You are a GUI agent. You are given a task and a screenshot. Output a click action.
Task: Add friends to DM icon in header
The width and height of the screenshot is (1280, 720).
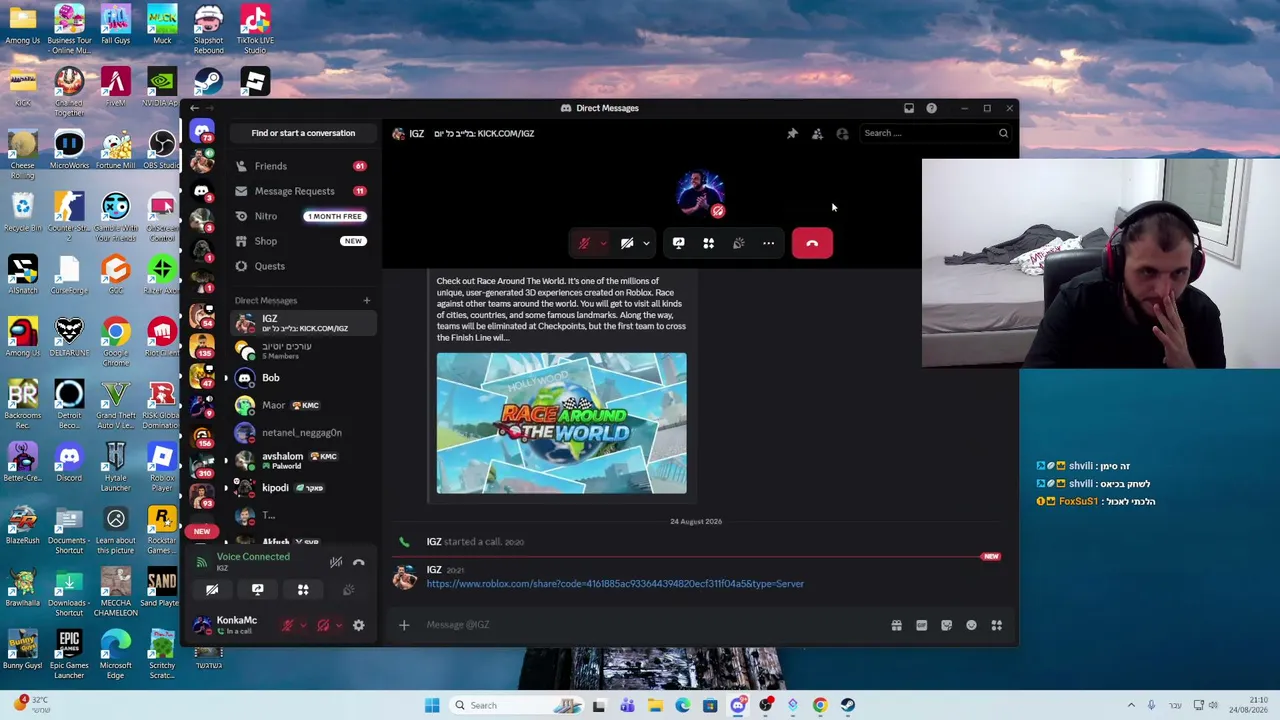817,133
